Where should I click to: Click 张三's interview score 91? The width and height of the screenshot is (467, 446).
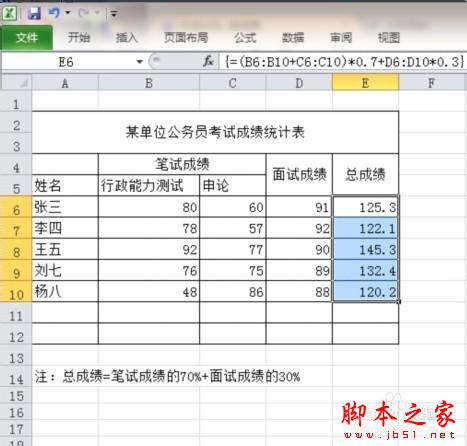coord(299,207)
